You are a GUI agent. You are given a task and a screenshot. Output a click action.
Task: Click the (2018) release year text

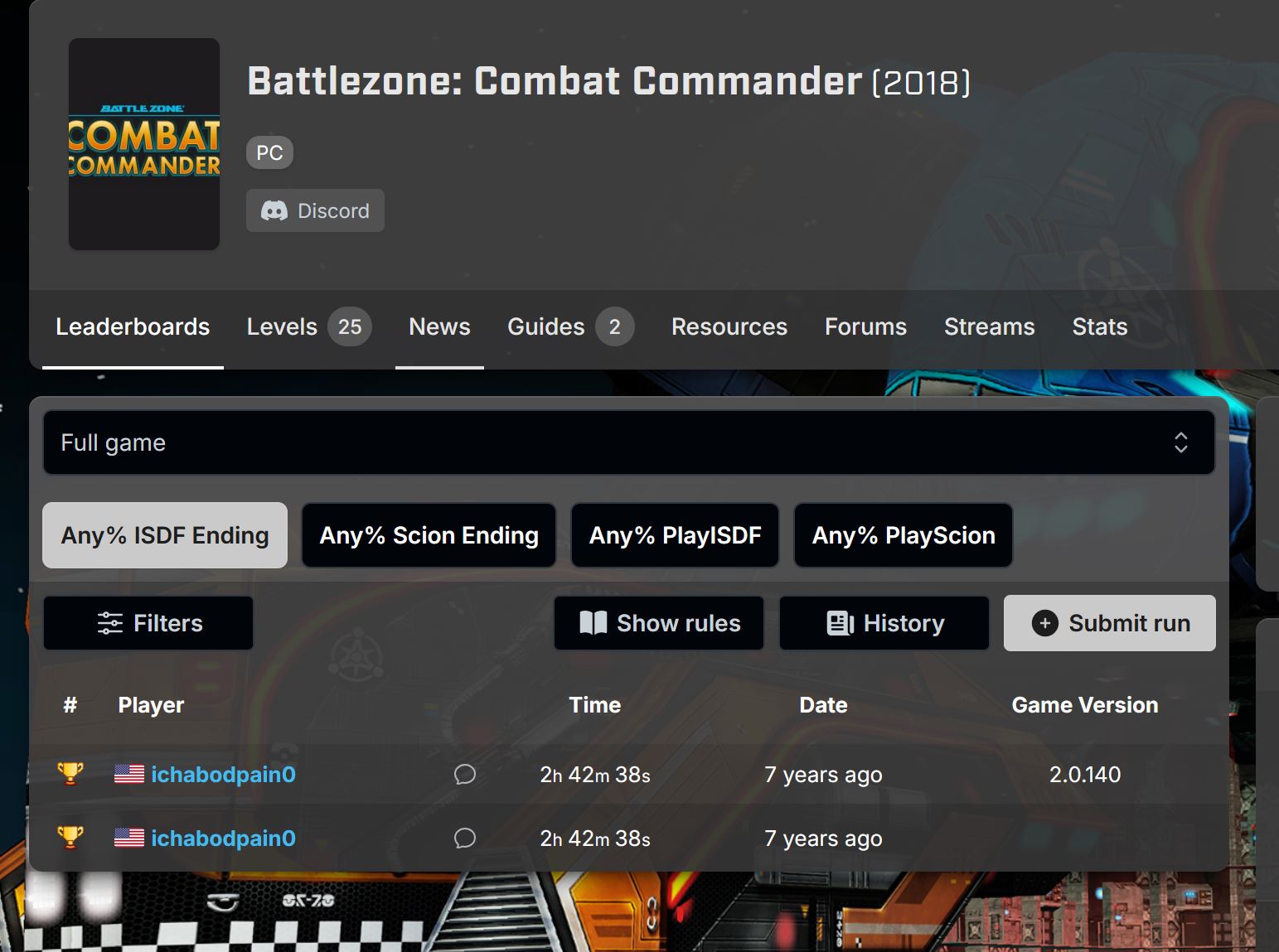[x=921, y=82]
